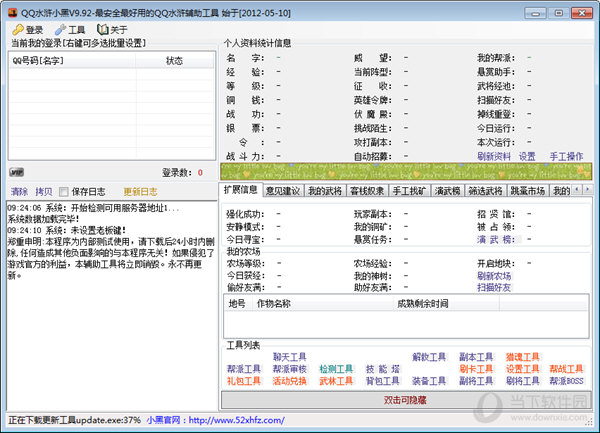Open the 礼包工具 tool
600x433 pixels.
point(244,381)
